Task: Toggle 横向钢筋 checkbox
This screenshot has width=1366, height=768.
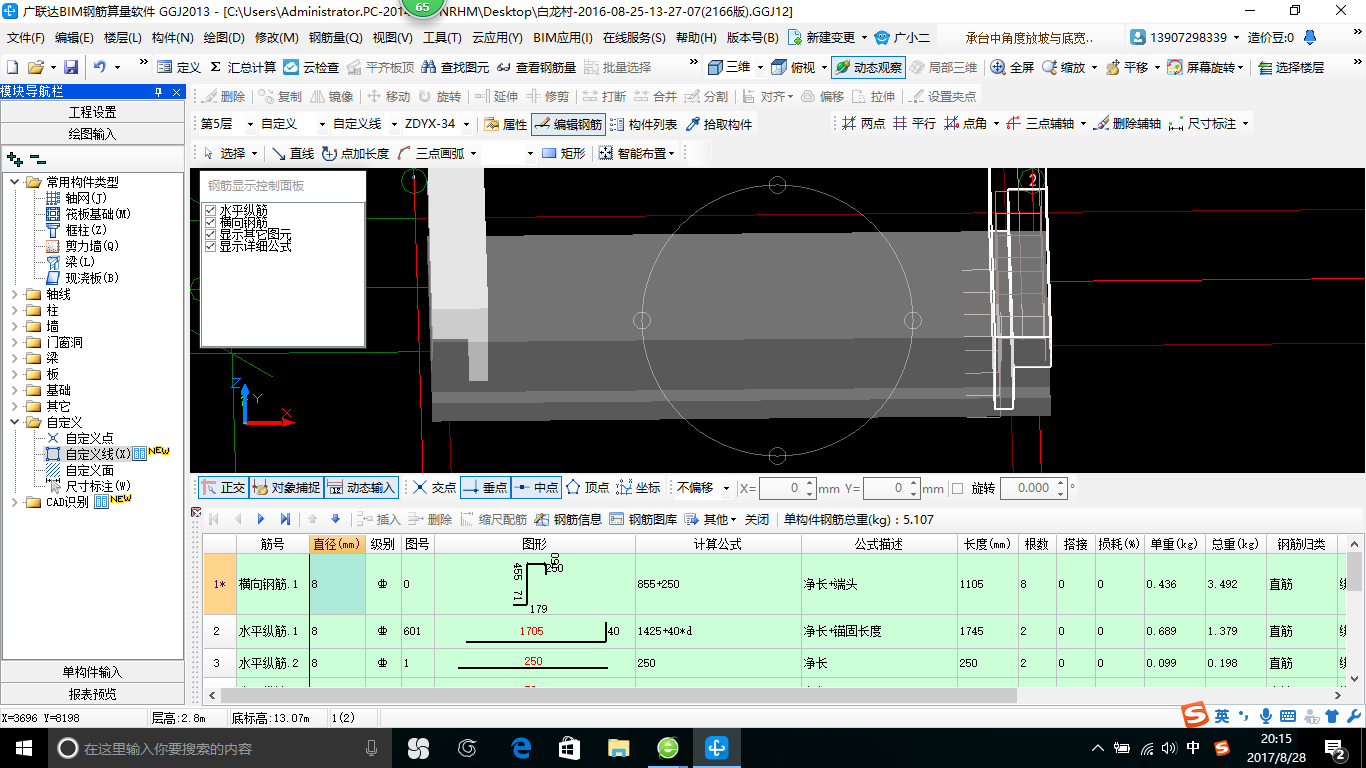Action: [x=210, y=222]
